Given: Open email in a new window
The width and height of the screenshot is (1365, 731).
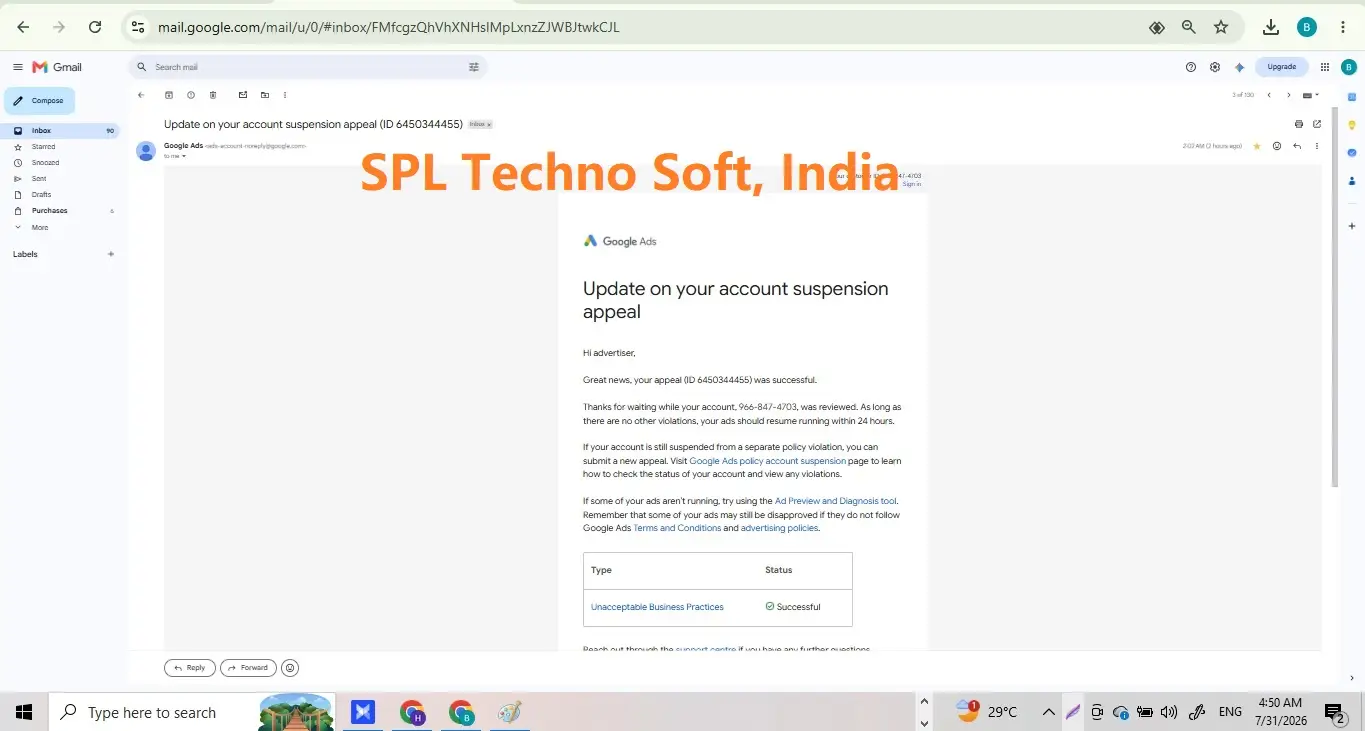Looking at the screenshot, I should [x=1317, y=124].
